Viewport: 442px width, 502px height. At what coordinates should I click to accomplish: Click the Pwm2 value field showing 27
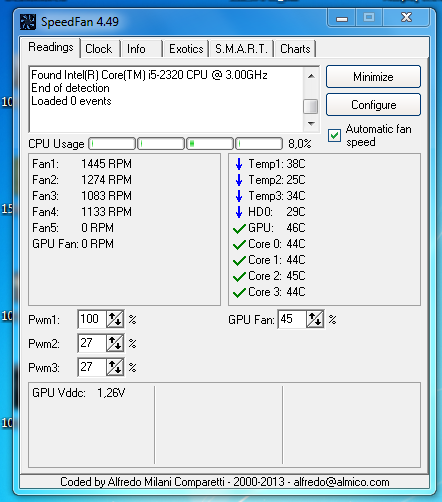[92, 343]
